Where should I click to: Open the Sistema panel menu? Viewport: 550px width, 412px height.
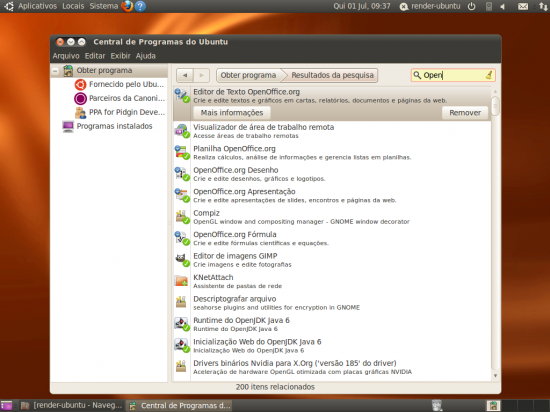tap(104, 6)
